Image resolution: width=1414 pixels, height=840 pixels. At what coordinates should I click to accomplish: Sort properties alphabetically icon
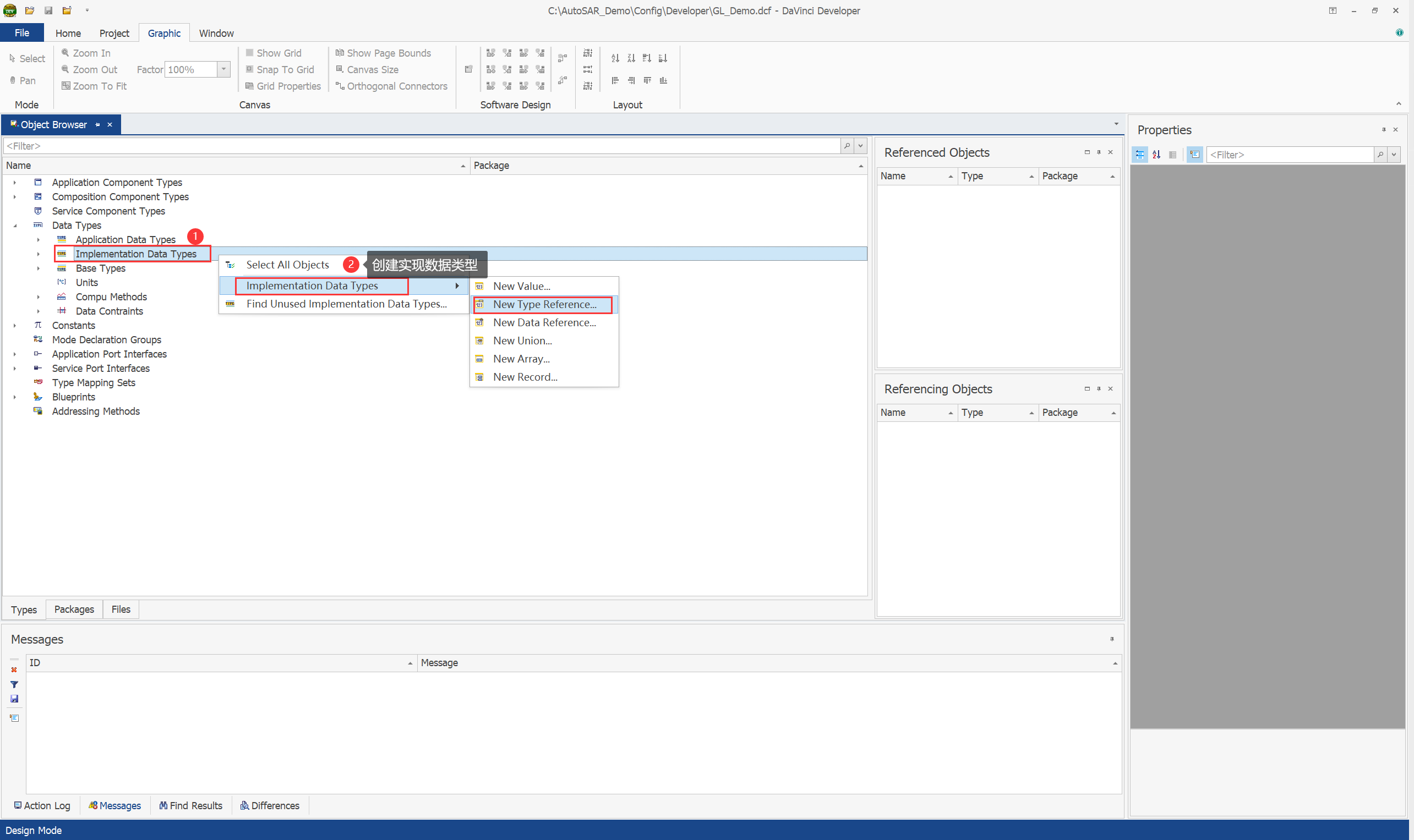point(1156,155)
